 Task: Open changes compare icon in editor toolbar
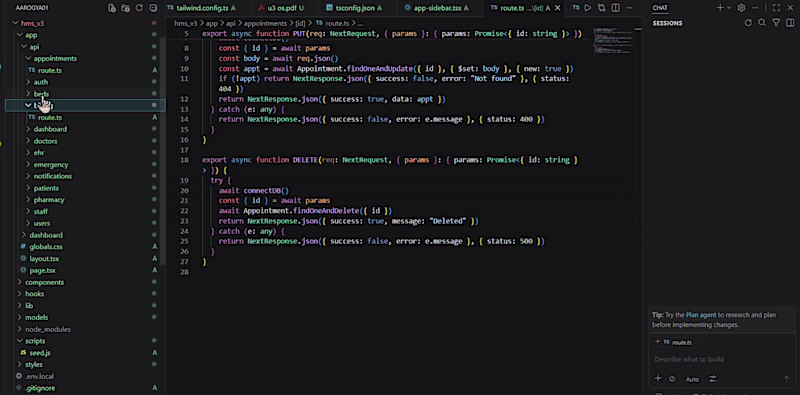(x=602, y=8)
